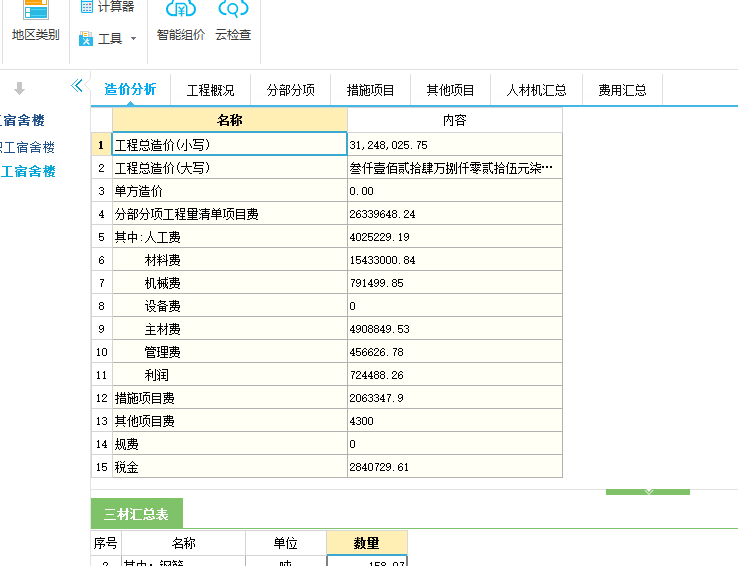Select the 主材费 cell
This screenshot has height=566, width=738.
[230, 329]
